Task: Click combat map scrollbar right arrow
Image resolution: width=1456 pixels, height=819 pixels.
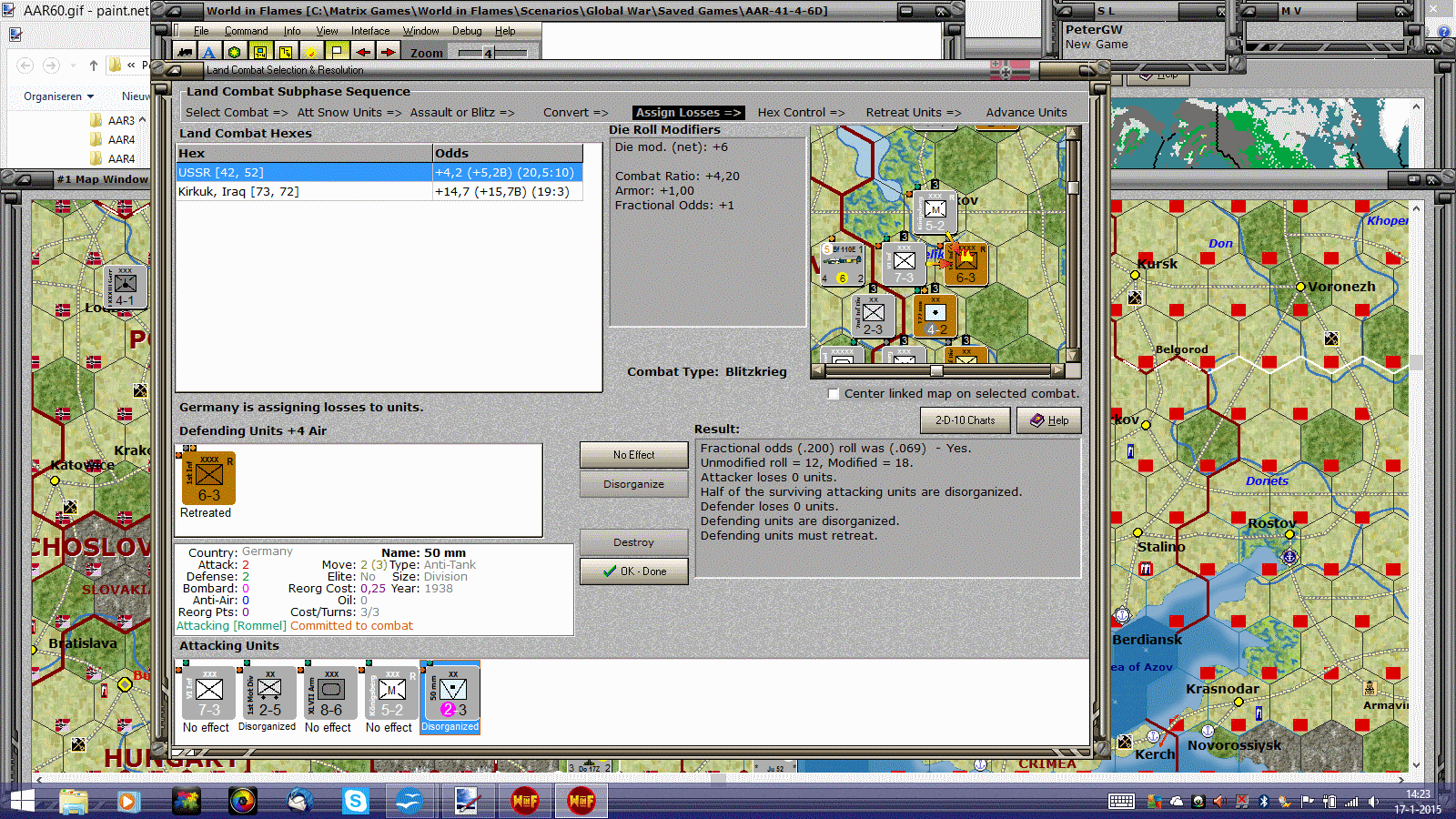Action: [x=1057, y=370]
